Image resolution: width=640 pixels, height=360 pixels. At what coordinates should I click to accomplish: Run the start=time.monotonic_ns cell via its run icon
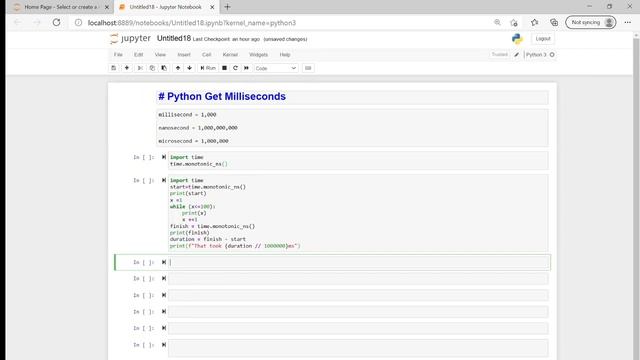pyautogui.click(x=164, y=180)
